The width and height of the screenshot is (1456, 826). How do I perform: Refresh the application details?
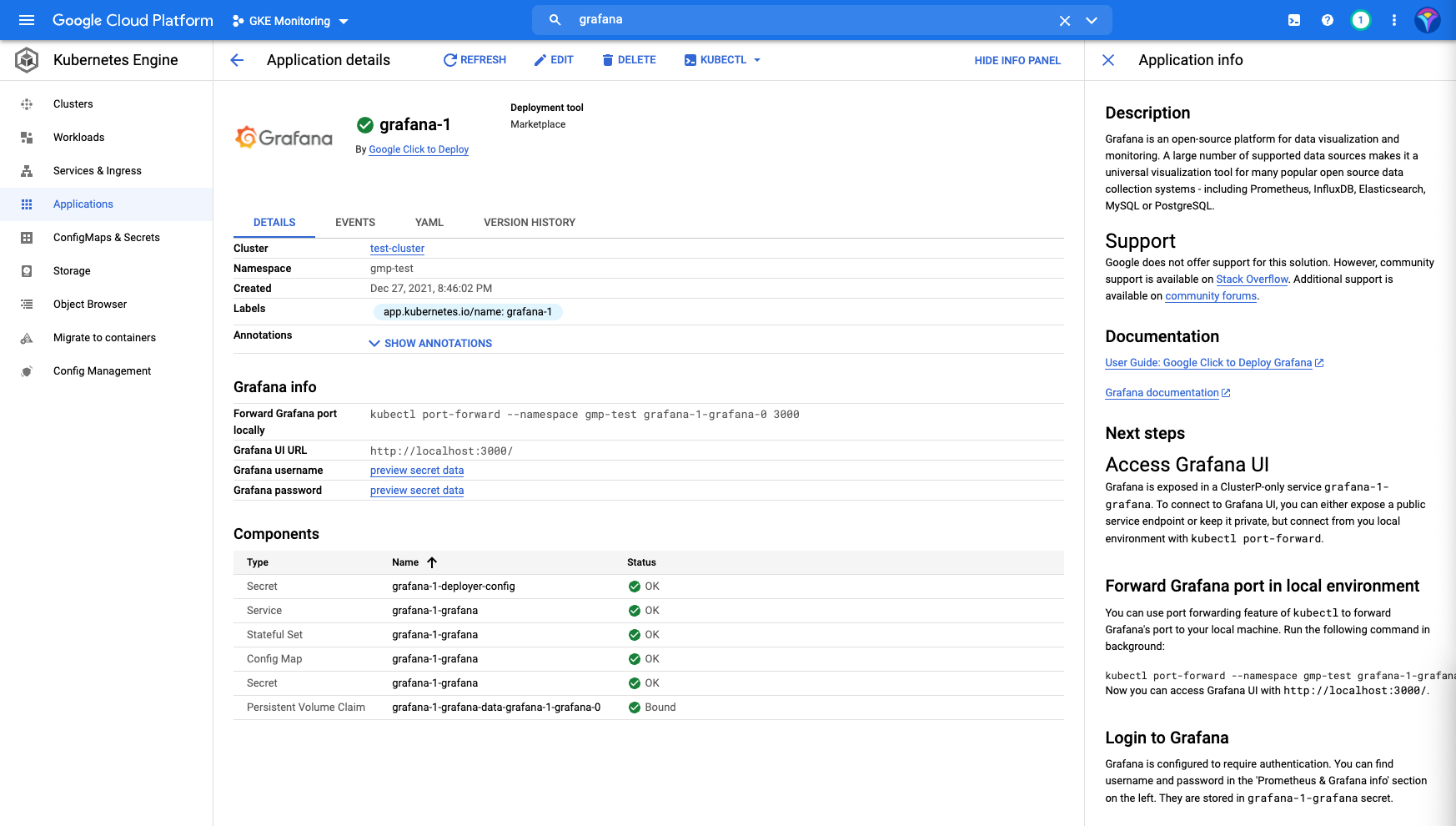474,60
